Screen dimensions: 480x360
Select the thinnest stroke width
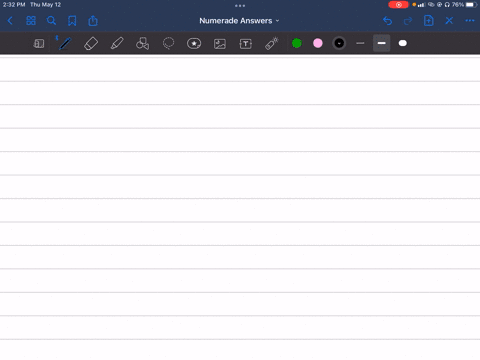click(360, 43)
